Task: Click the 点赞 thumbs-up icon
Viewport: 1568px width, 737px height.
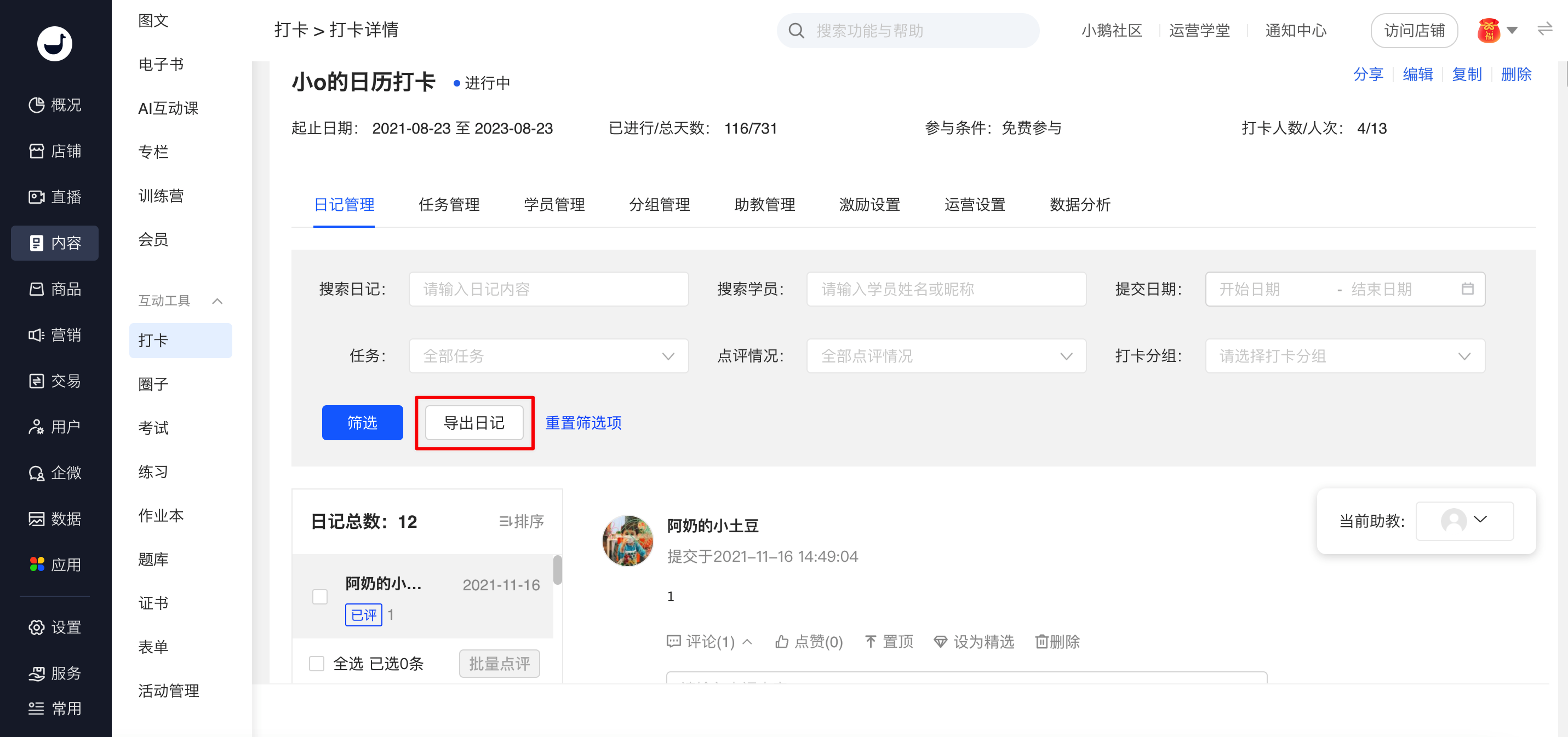Action: point(782,641)
